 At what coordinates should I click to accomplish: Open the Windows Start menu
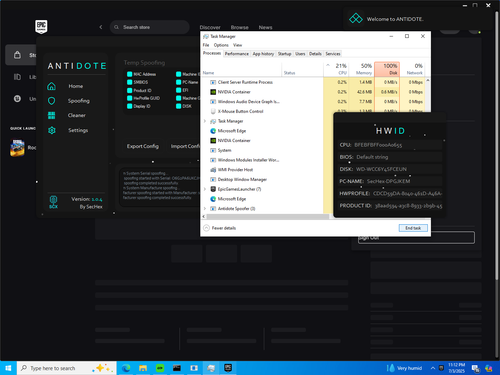tap(8, 368)
